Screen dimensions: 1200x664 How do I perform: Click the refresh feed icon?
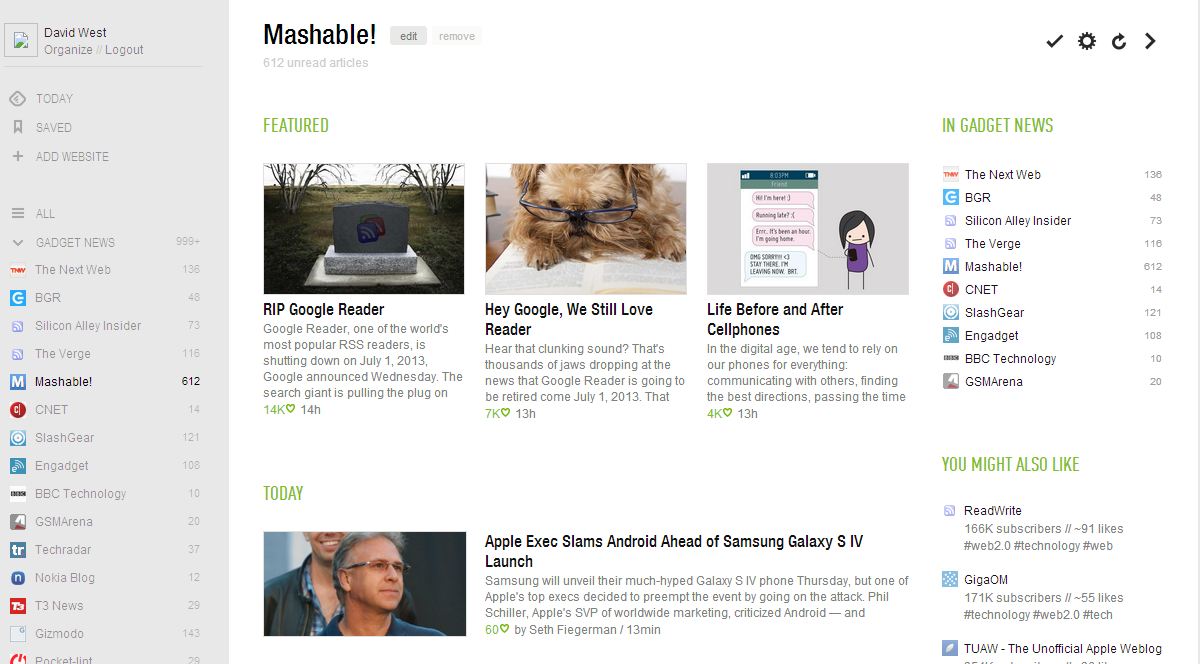[x=1119, y=41]
